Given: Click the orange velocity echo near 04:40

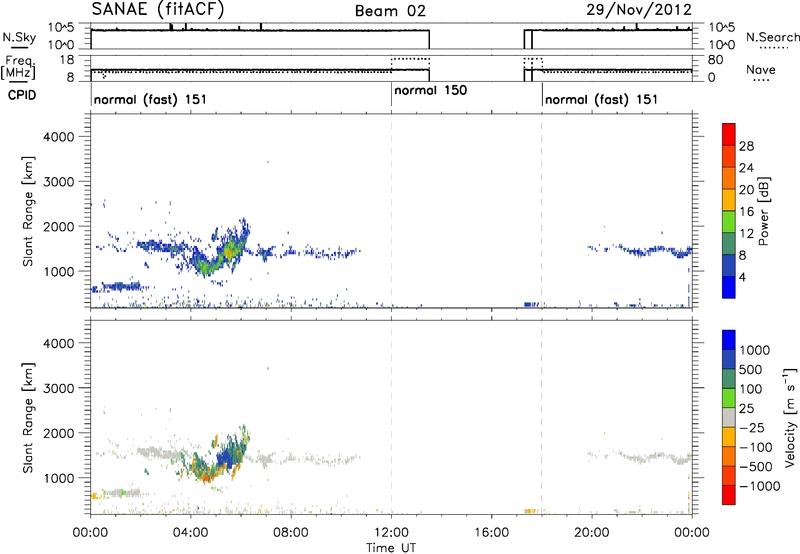Looking at the screenshot, I should (205, 476).
